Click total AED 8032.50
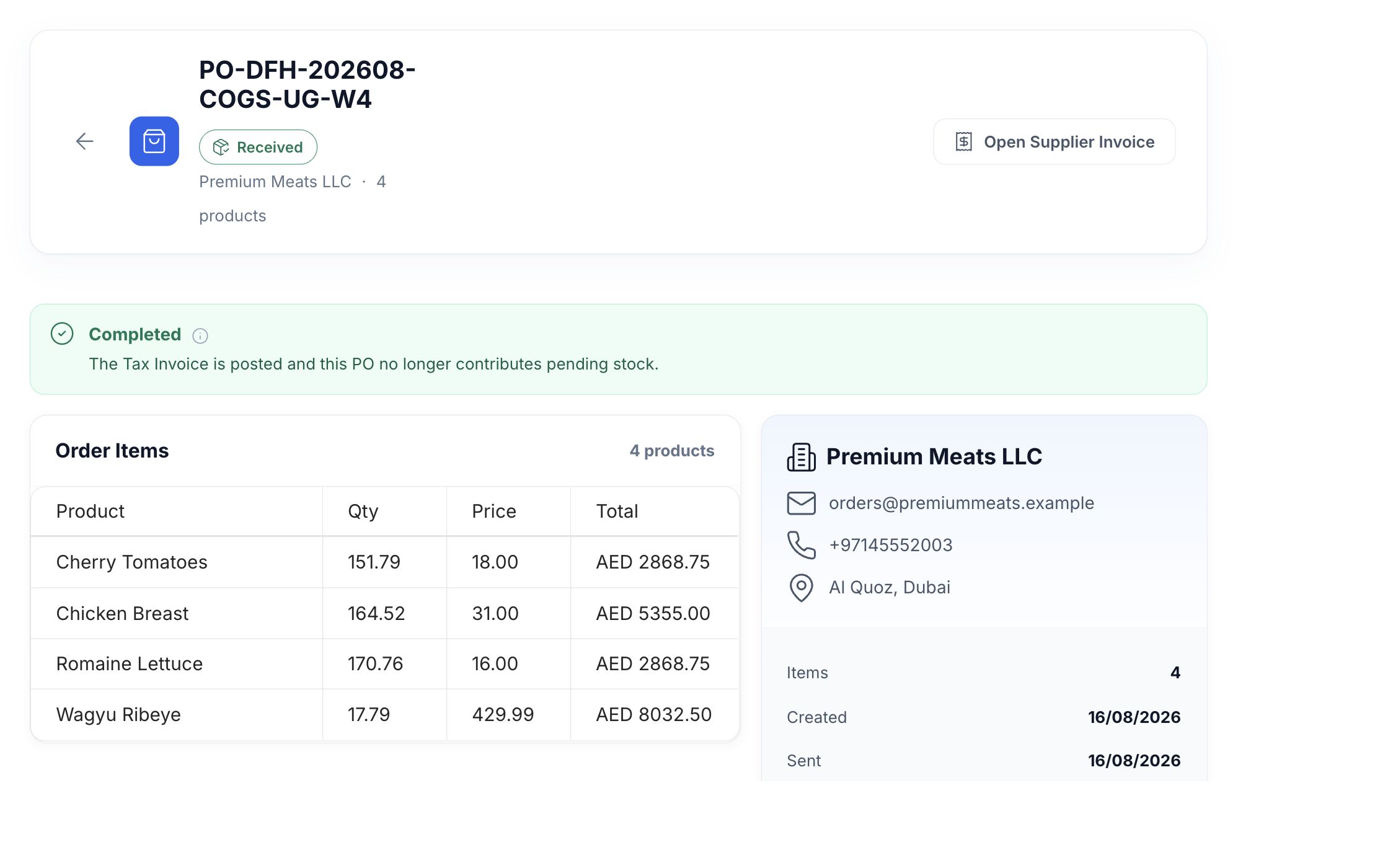Image resolution: width=1375 pixels, height=868 pixels. 654,714
